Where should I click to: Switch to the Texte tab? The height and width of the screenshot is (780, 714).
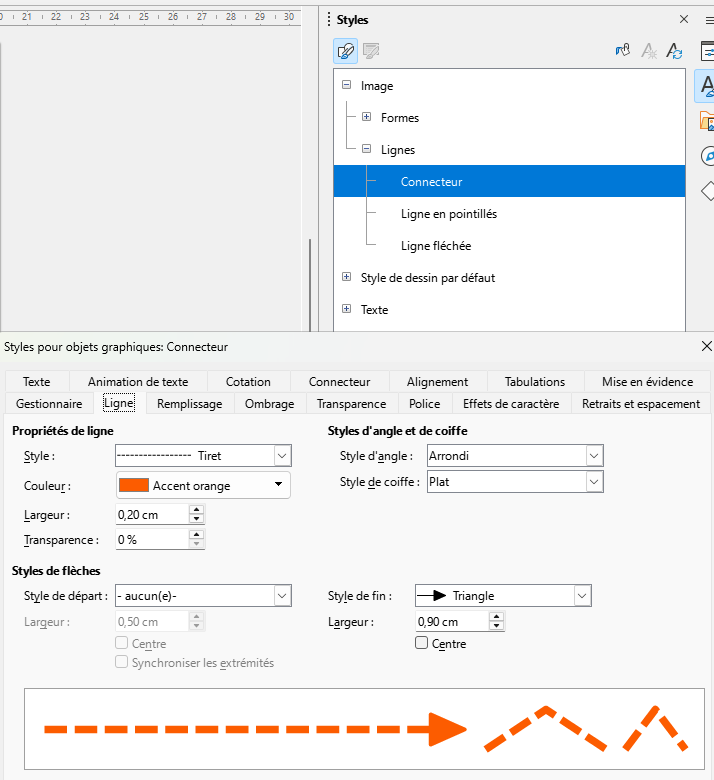click(37, 382)
